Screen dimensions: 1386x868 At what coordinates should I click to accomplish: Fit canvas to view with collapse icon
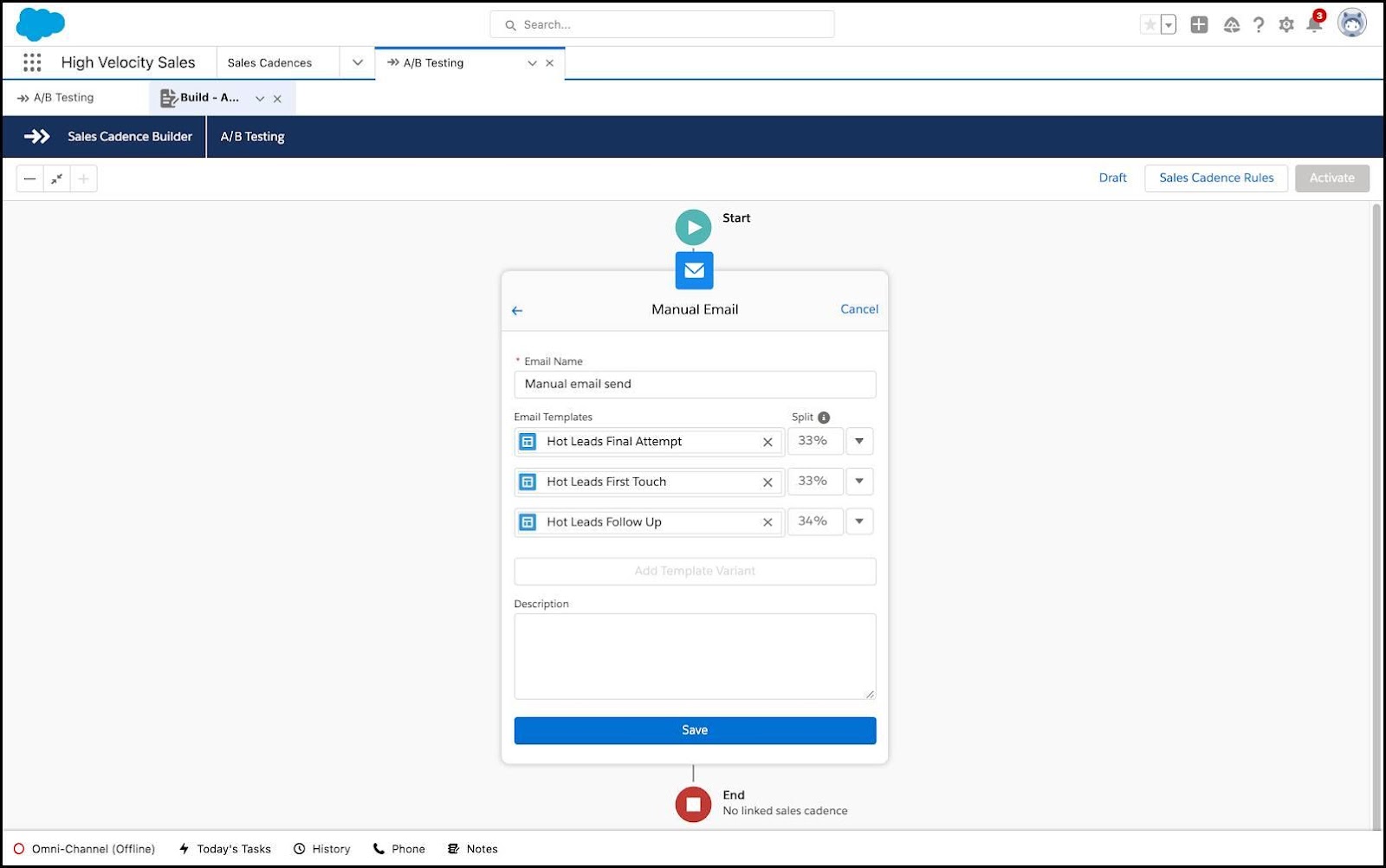pyautogui.click(x=56, y=179)
